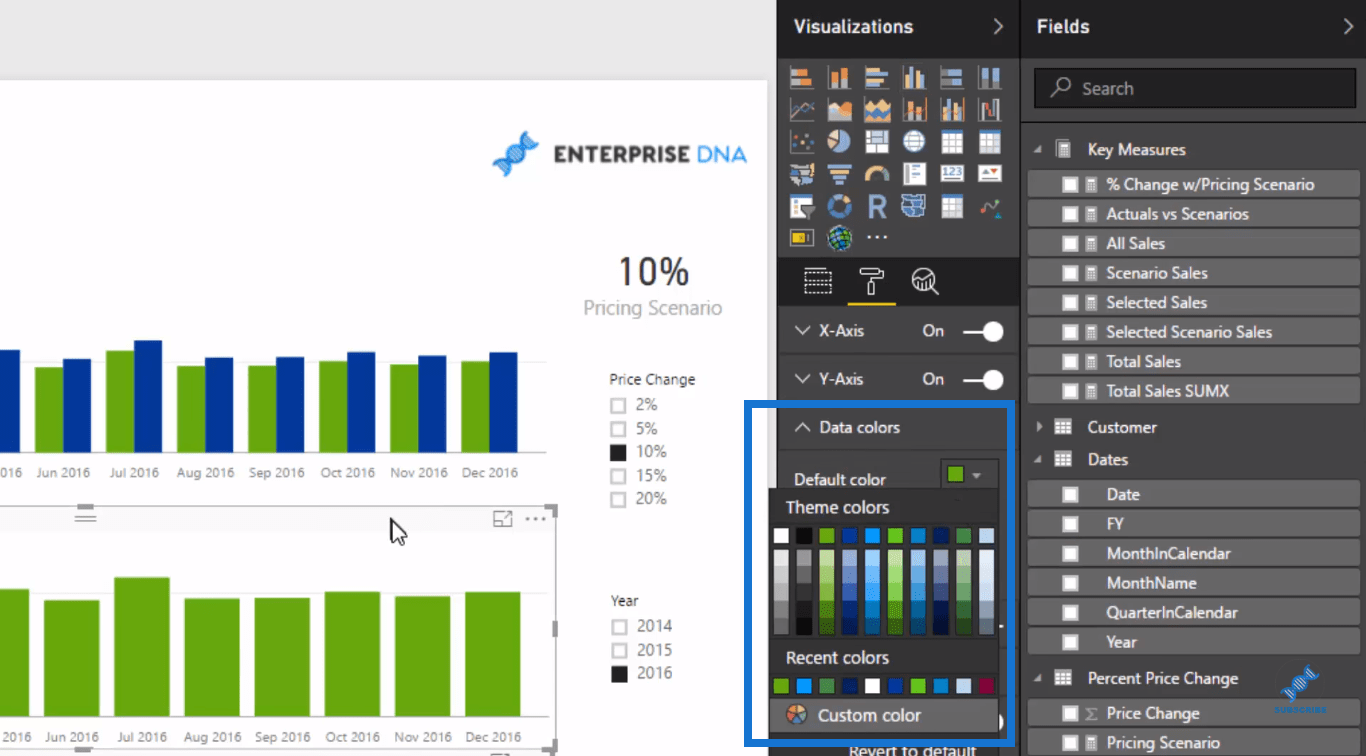
Task: Select the stacked column chart visual
Action: (x=839, y=78)
